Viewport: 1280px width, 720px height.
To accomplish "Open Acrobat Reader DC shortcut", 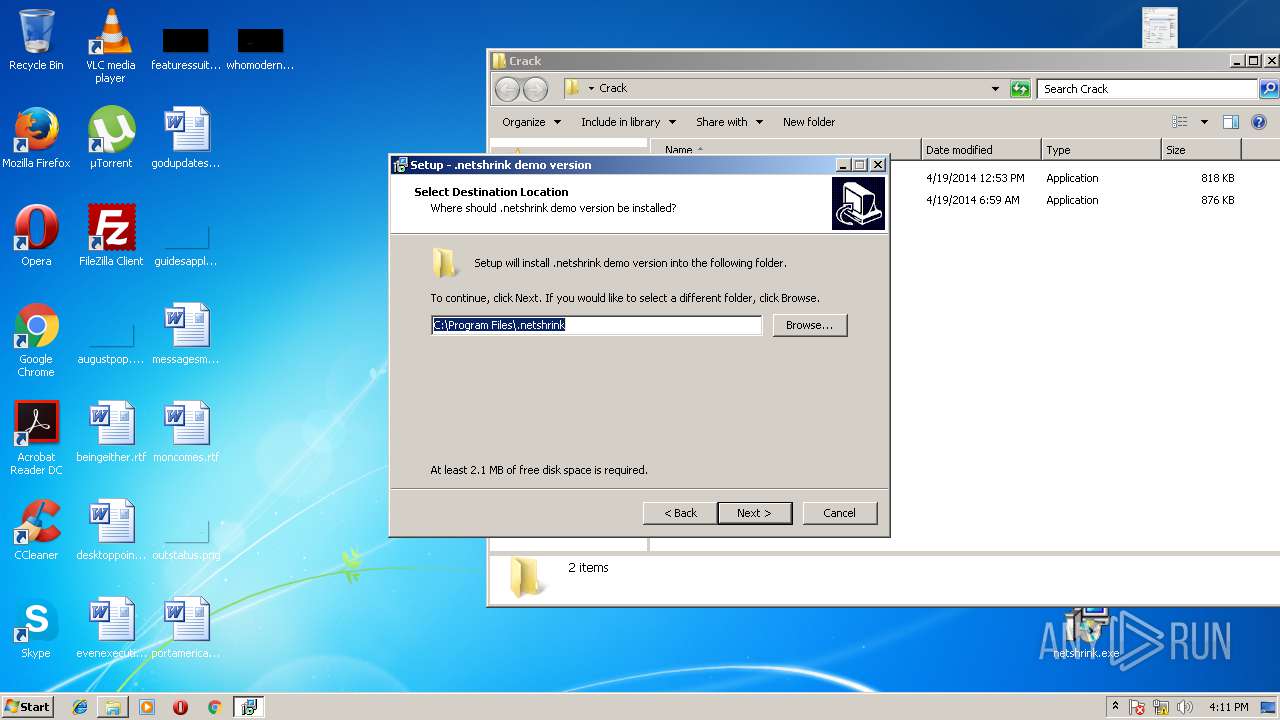I will click(36, 438).
